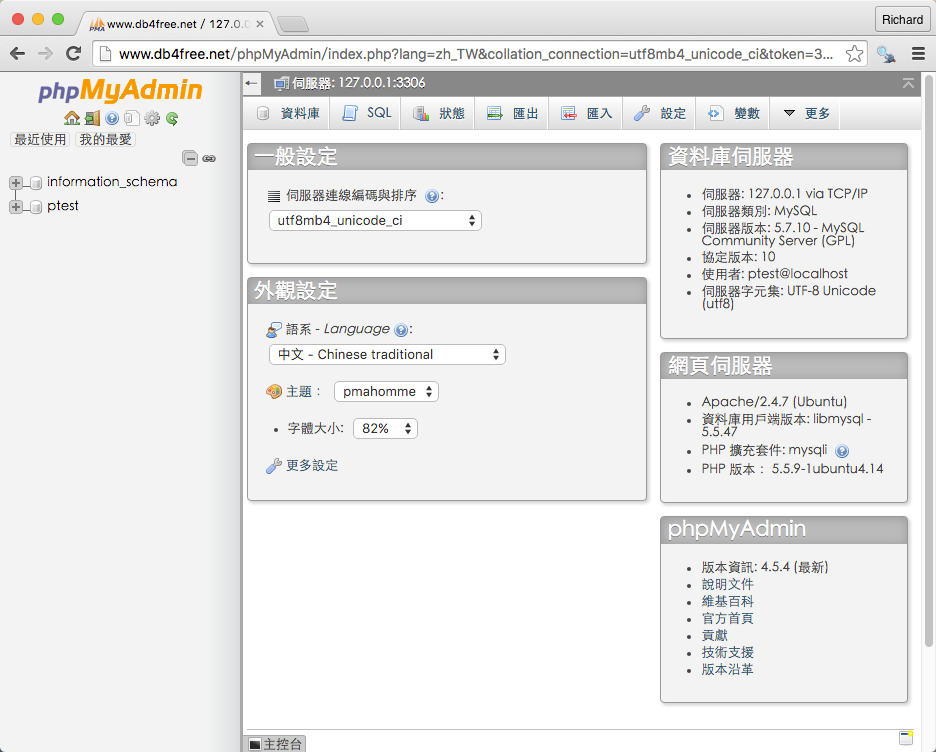Open the 匯出 (Export) tab
The image size is (936, 752).
point(513,114)
